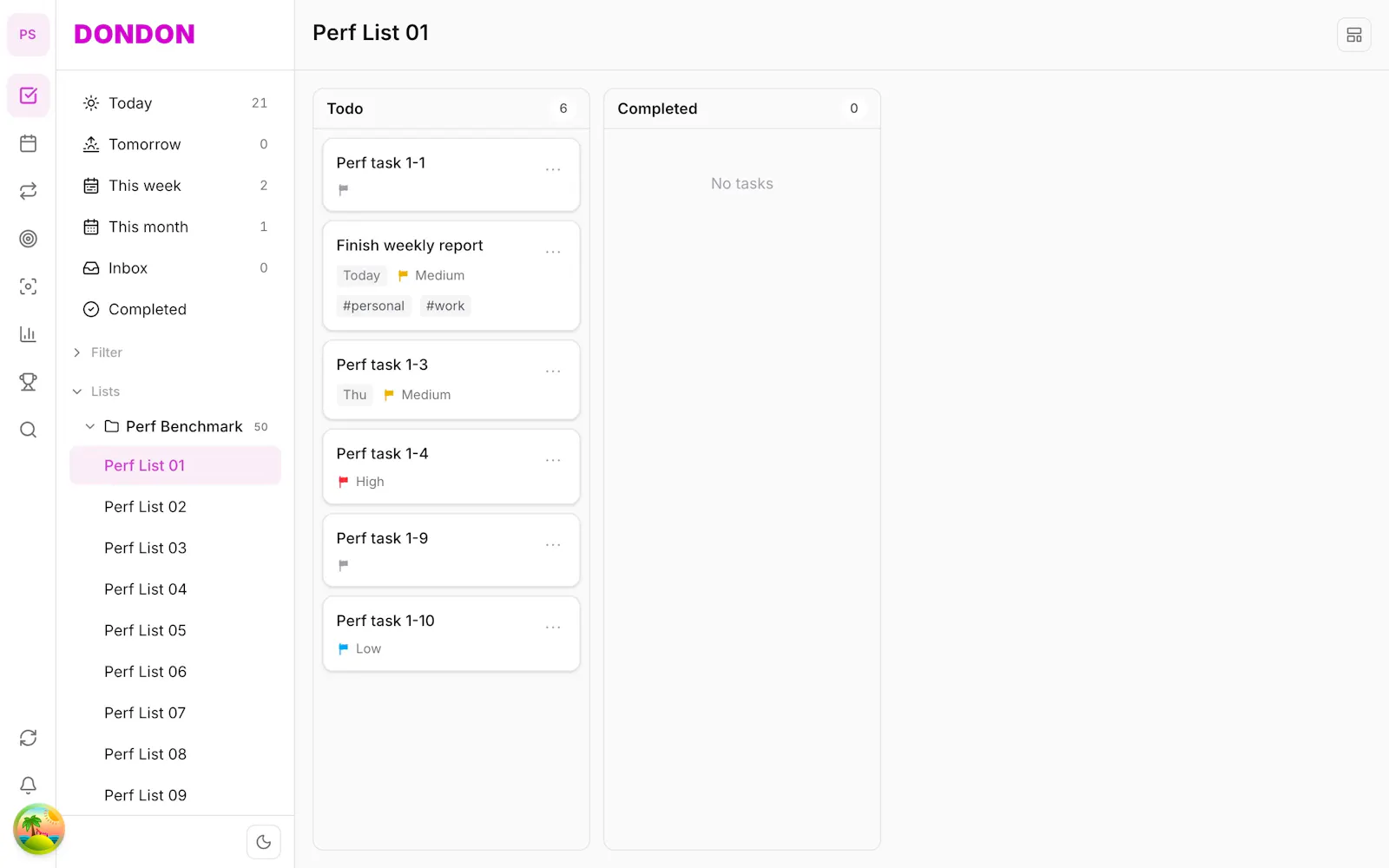1389x868 pixels.
Task: Open the repeat habits icon
Action: [28, 191]
